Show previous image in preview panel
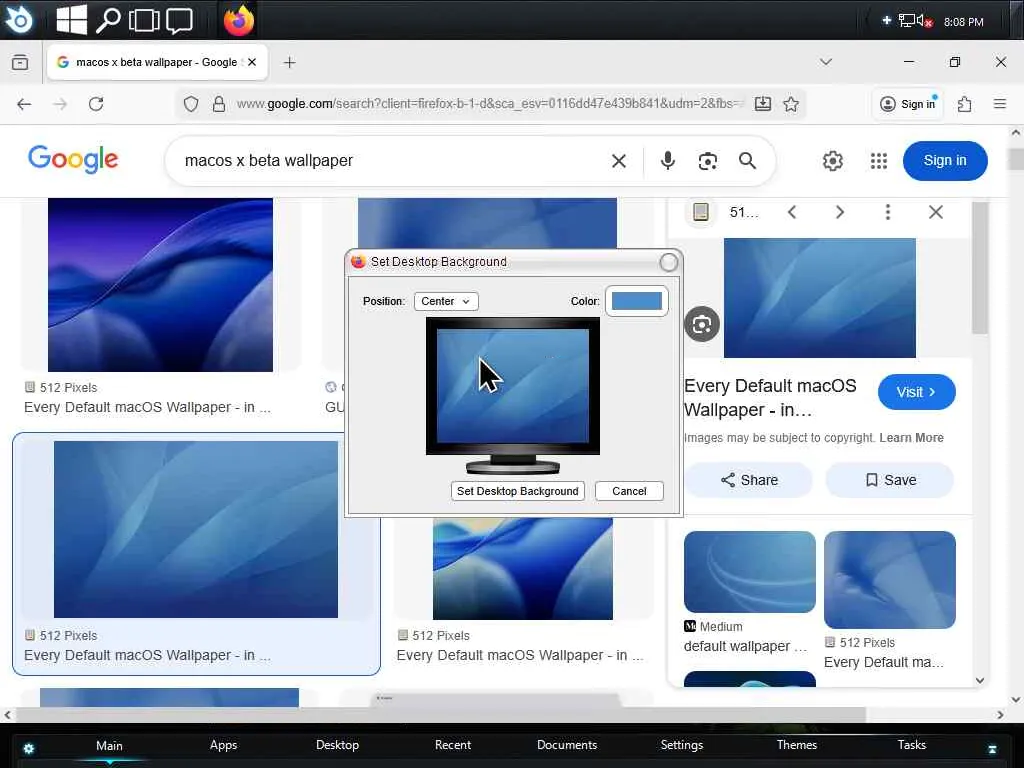 (x=792, y=212)
